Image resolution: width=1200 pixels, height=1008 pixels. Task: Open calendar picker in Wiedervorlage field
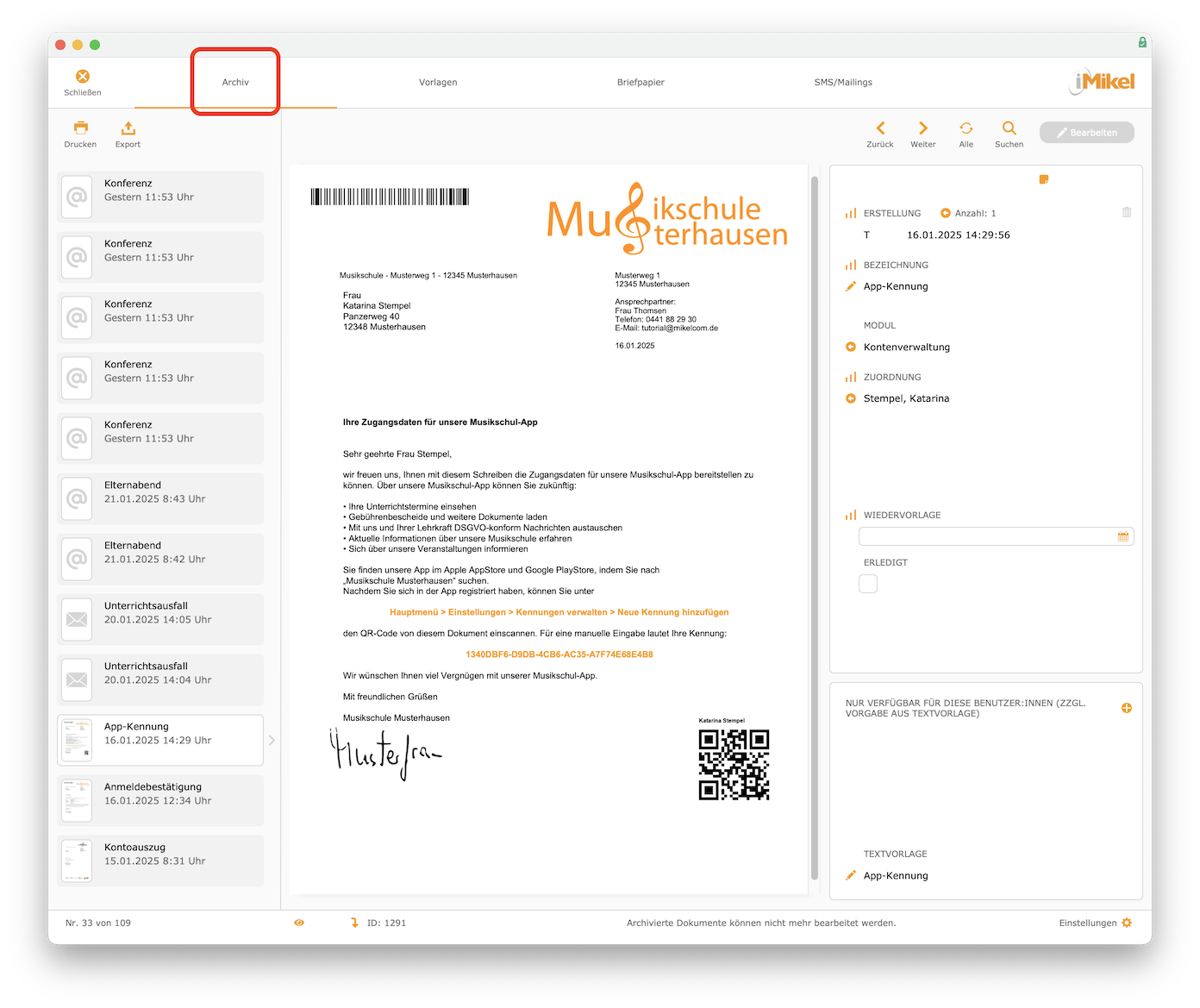coord(1123,536)
